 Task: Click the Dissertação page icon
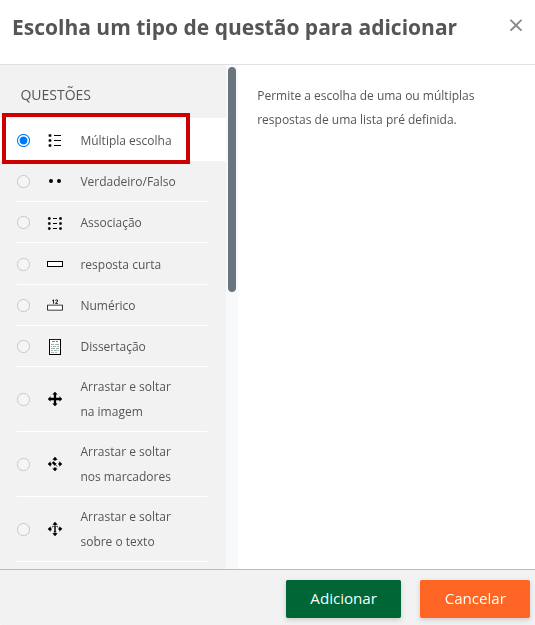pos(55,347)
